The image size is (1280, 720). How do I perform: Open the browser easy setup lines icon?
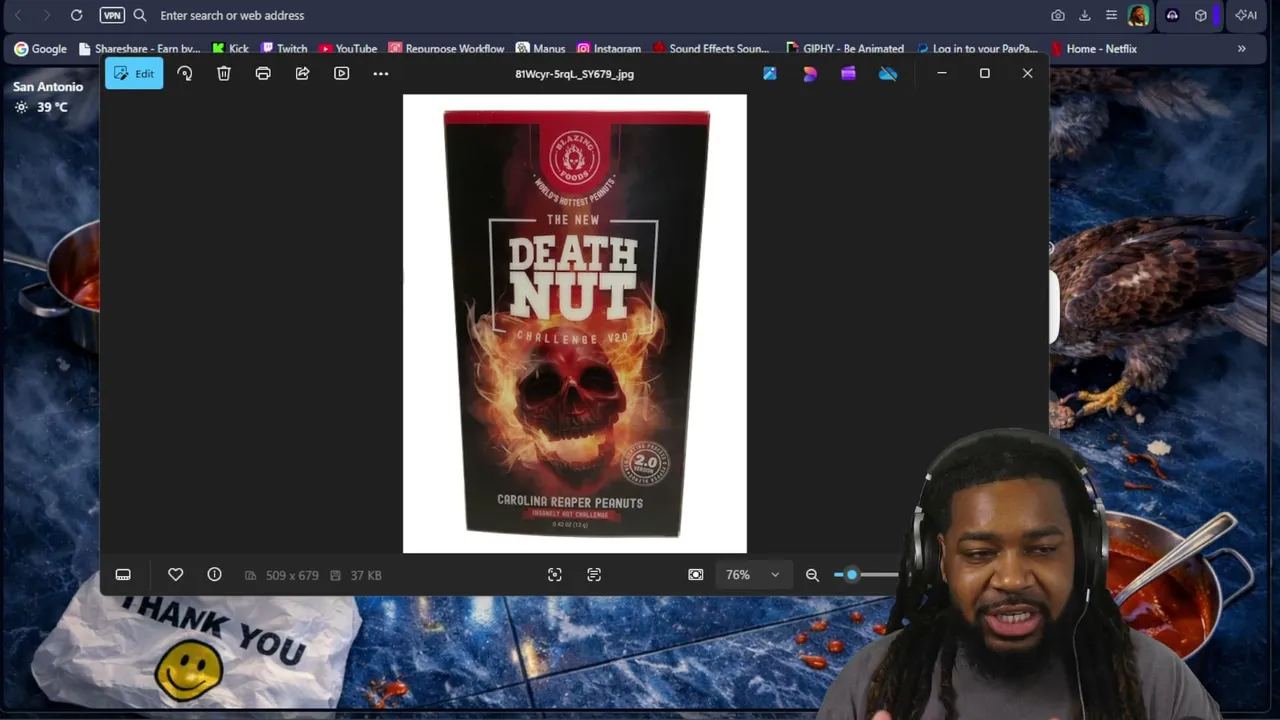(1111, 15)
